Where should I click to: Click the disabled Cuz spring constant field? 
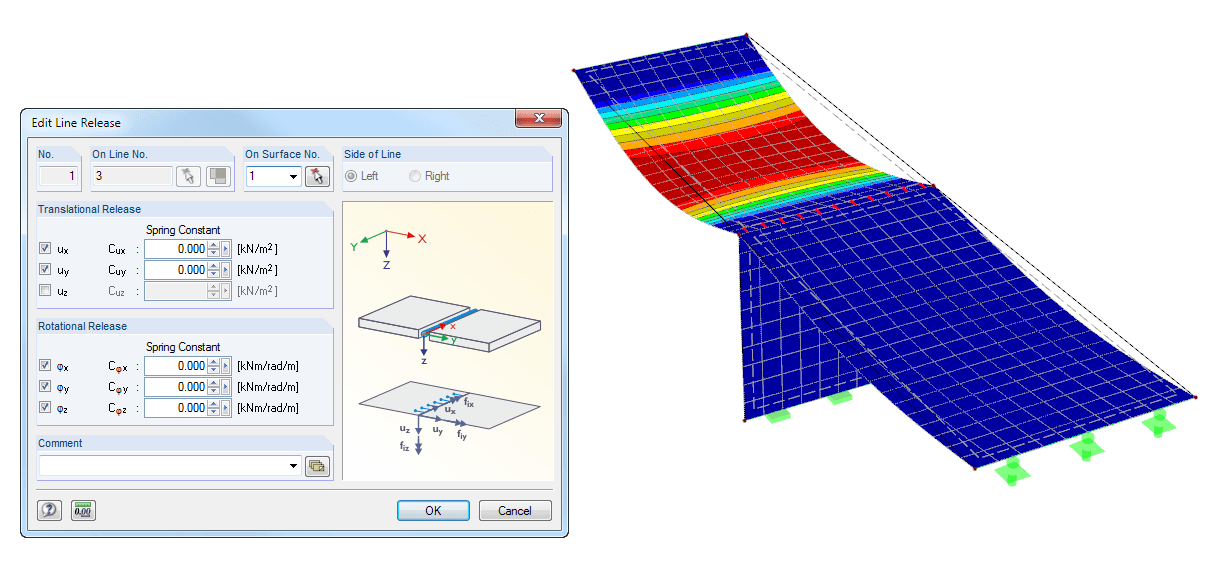(x=176, y=291)
